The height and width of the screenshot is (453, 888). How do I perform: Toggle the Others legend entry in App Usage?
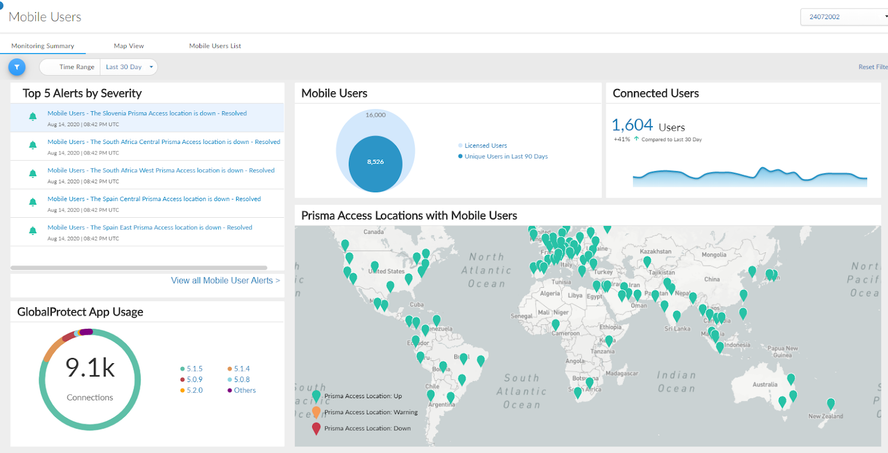tap(240, 390)
